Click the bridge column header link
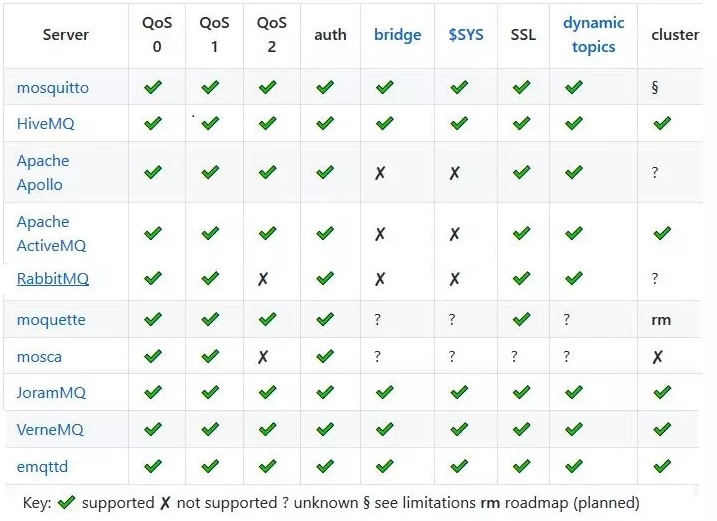717x521 pixels. [397, 35]
